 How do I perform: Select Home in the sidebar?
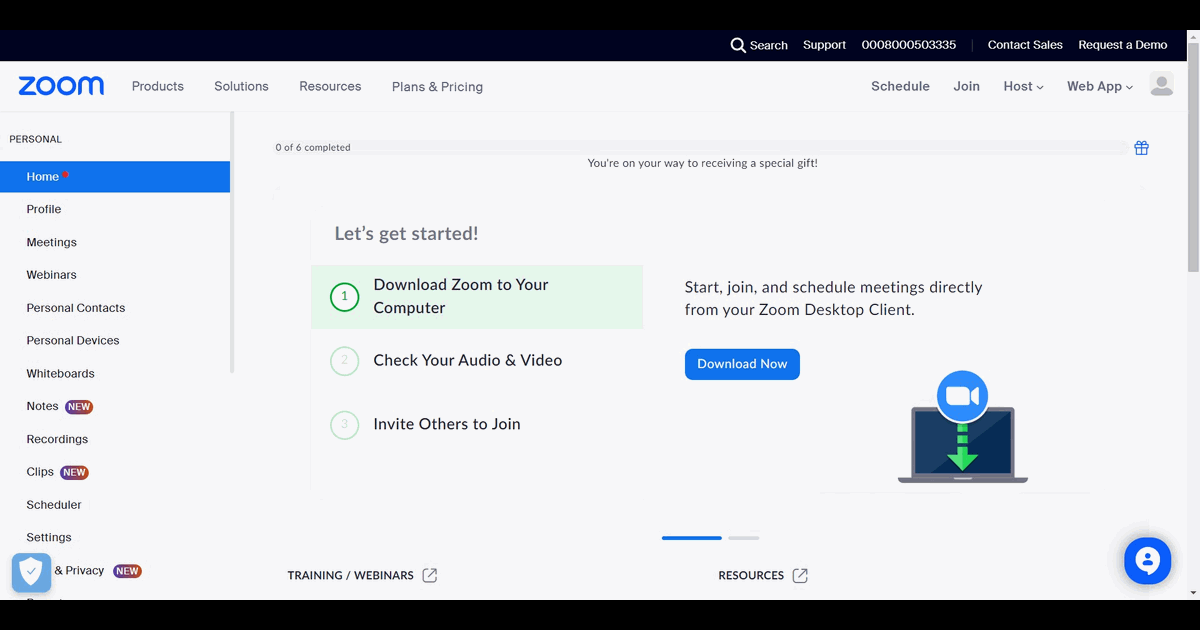coord(115,177)
